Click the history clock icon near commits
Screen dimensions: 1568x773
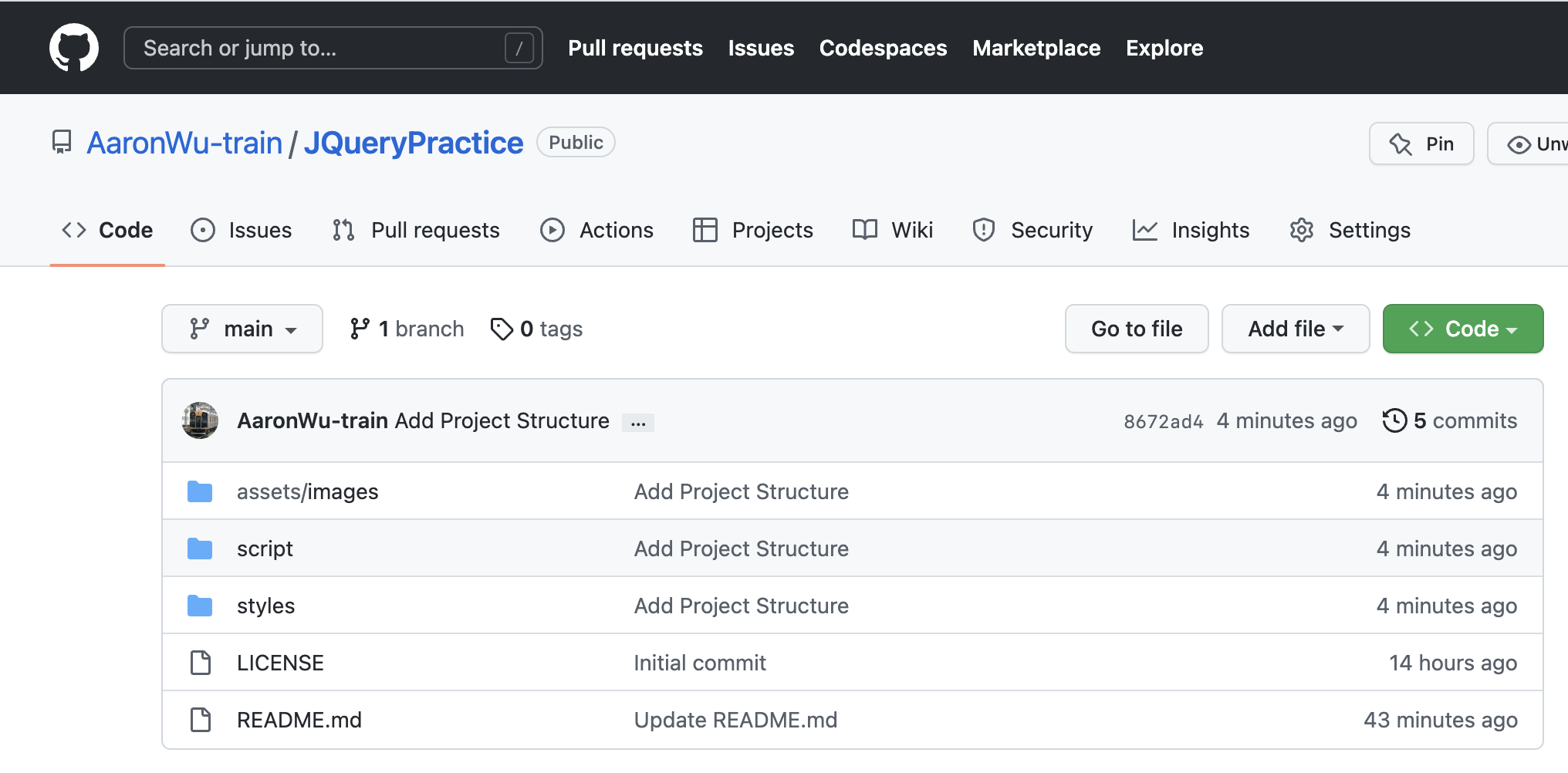tap(1394, 420)
